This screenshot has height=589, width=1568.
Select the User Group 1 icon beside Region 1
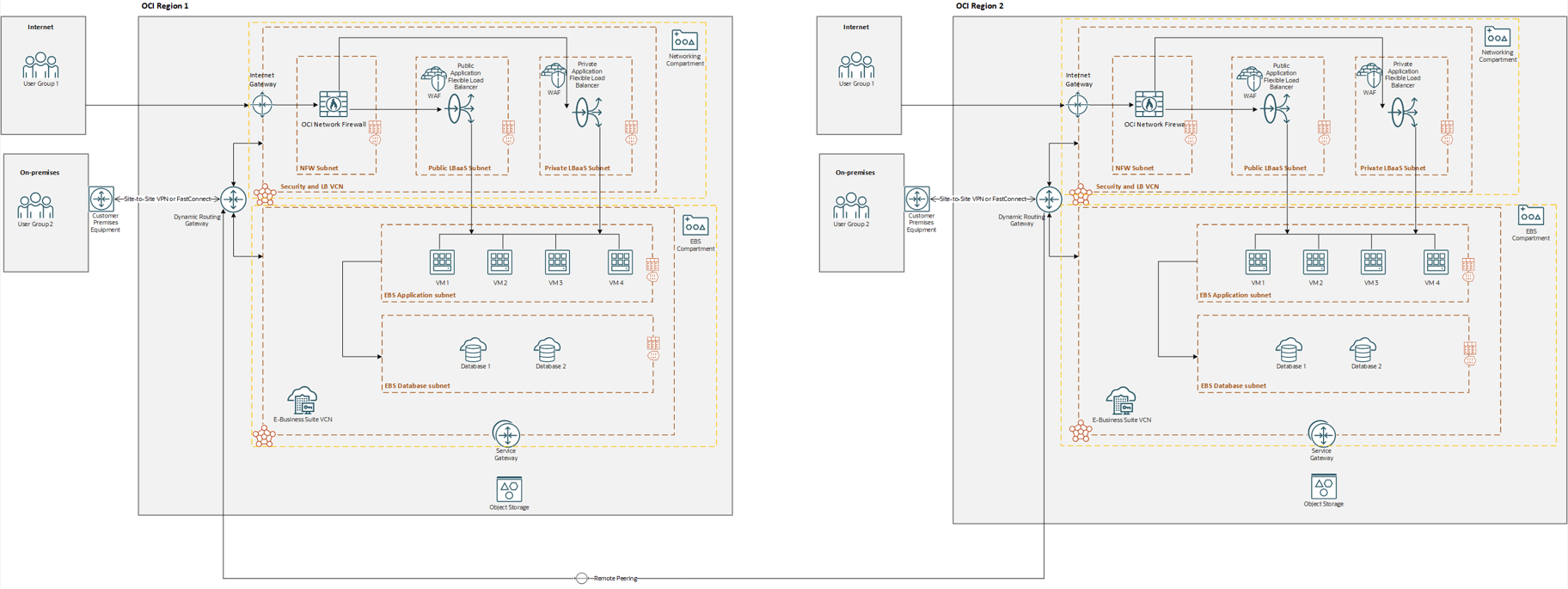pos(40,66)
